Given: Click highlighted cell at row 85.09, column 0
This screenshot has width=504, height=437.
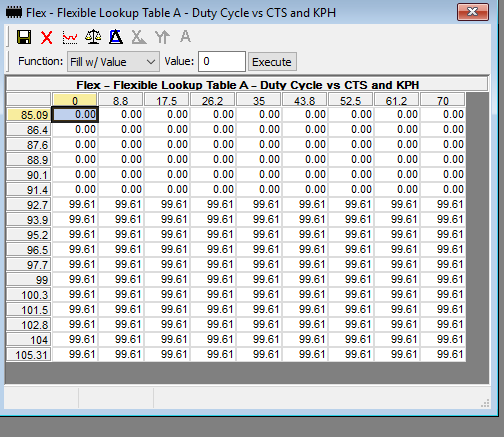Looking at the screenshot, I should click(x=75, y=114).
